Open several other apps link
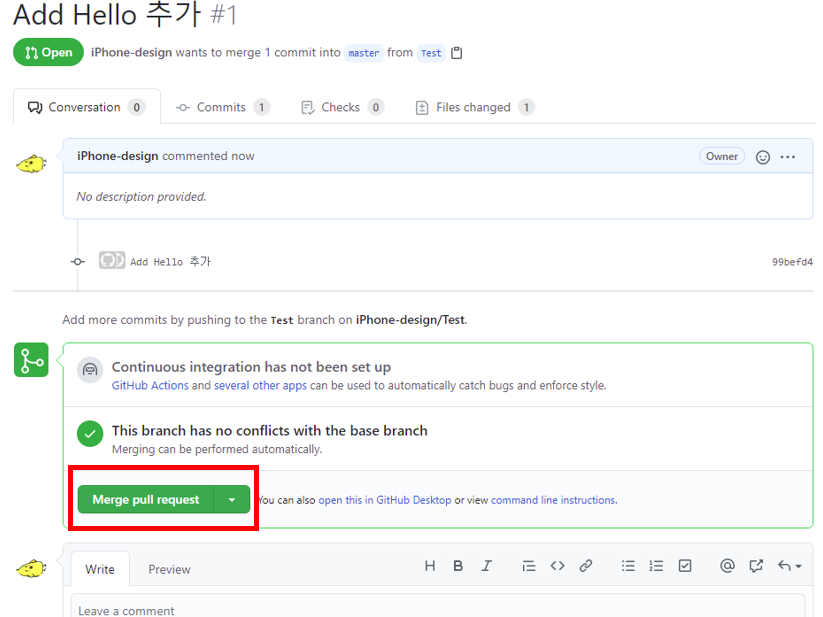823x617 pixels. pyautogui.click(x=260, y=386)
